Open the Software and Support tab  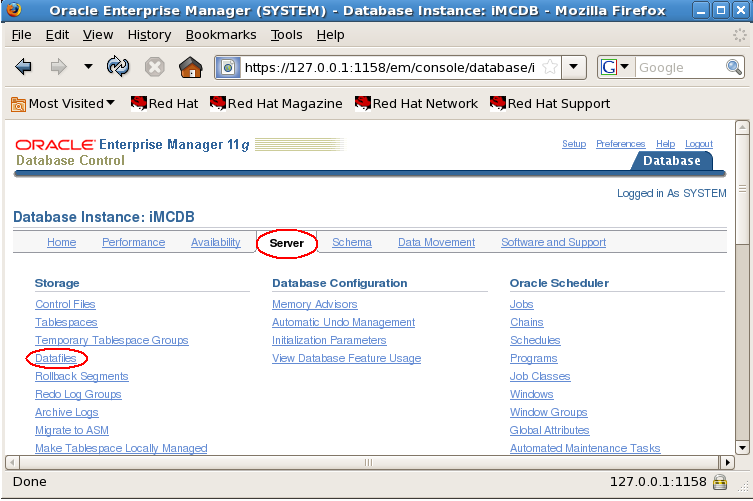point(553,242)
